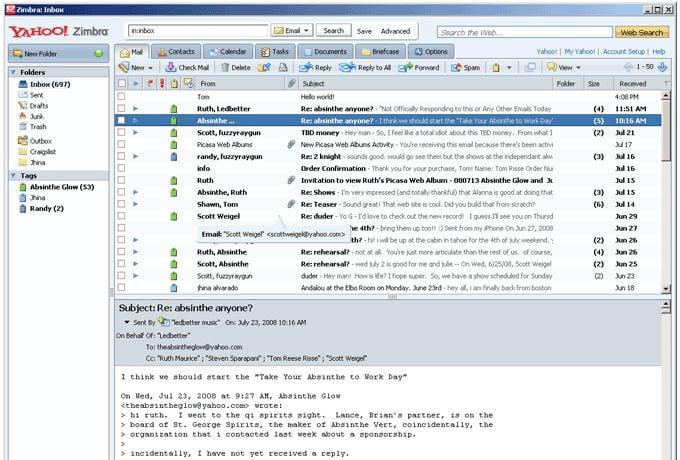Tick the checkbox for the Re: Teaser message
The image size is (680, 460).
(121, 204)
